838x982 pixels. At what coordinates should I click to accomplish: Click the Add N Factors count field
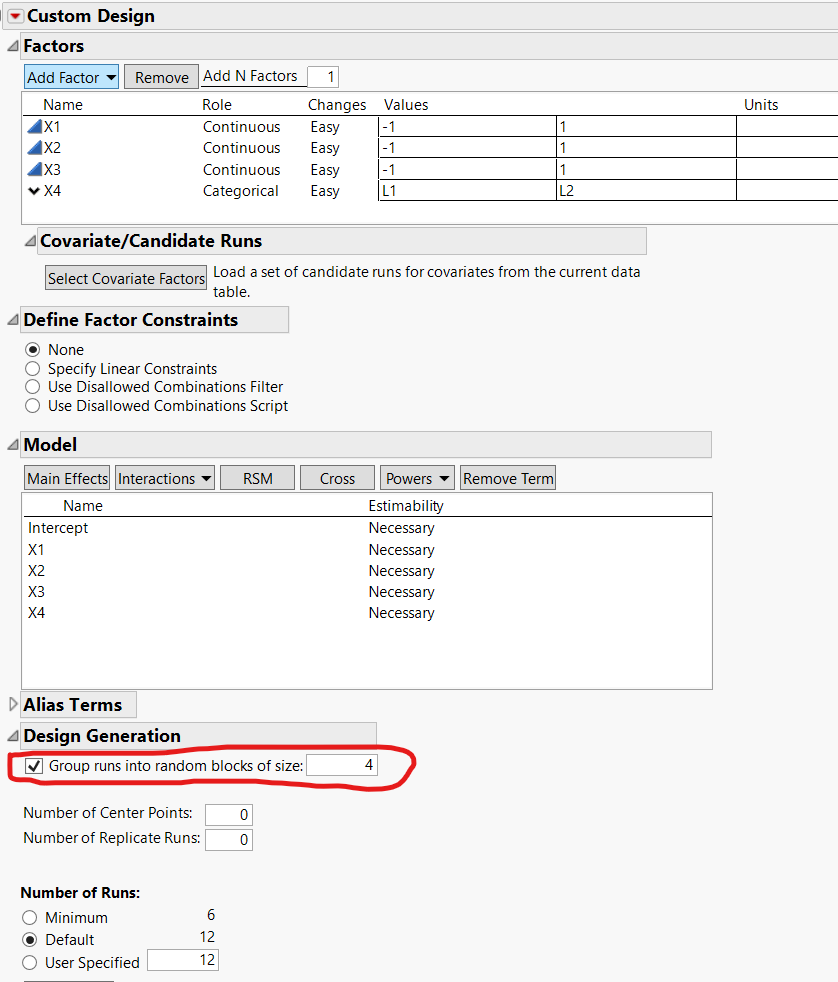[323, 77]
